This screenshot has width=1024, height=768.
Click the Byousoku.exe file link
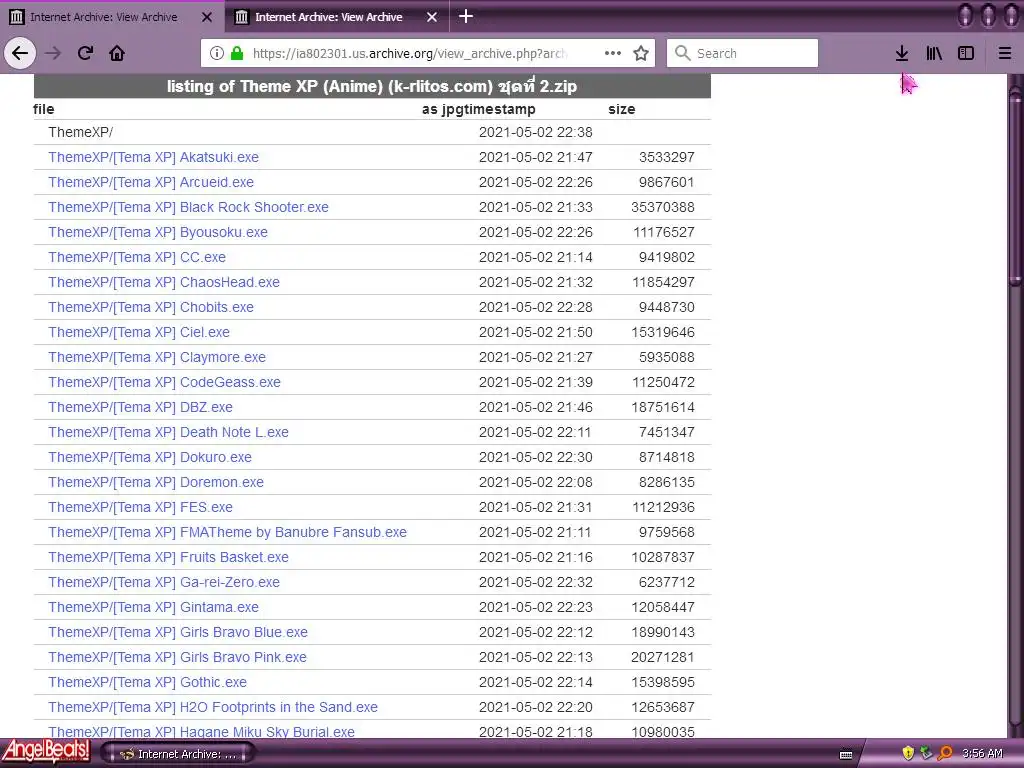[158, 232]
